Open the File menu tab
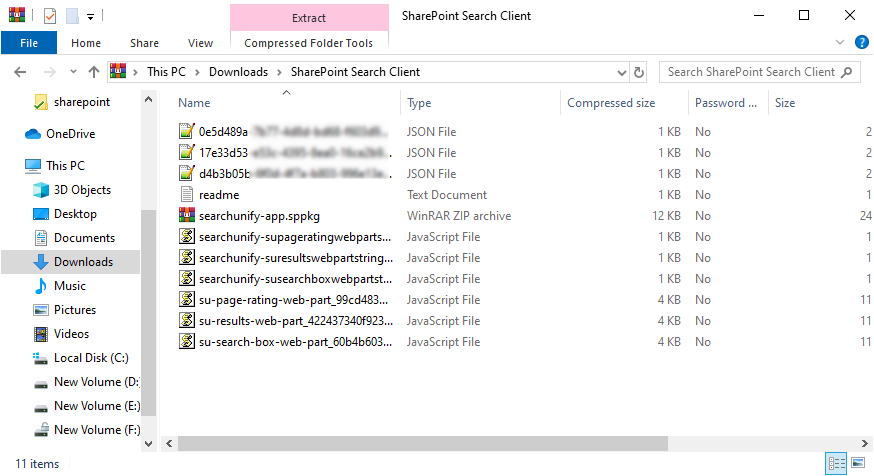 point(29,43)
